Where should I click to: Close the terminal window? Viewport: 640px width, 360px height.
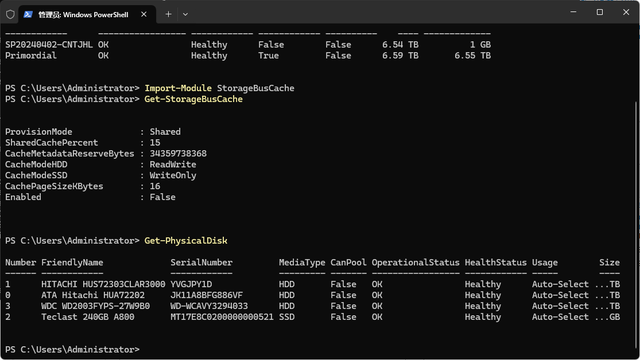click(626, 12)
